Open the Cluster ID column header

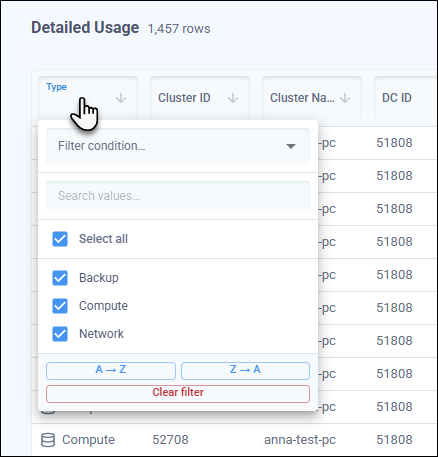click(x=200, y=98)
